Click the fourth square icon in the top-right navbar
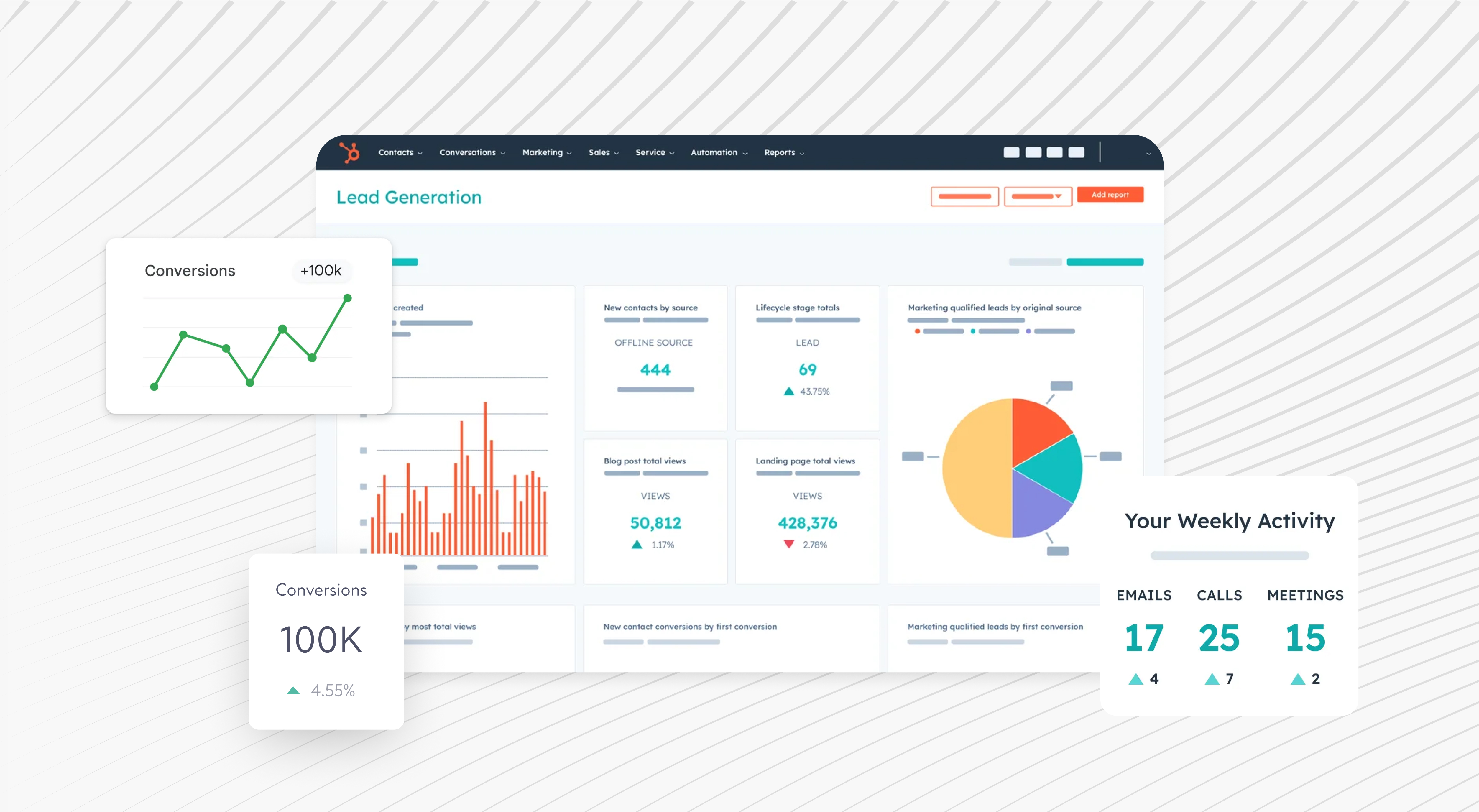The height and width of the screenshot is (812, 1479). pyautogui.click(x=1077, y=152)
